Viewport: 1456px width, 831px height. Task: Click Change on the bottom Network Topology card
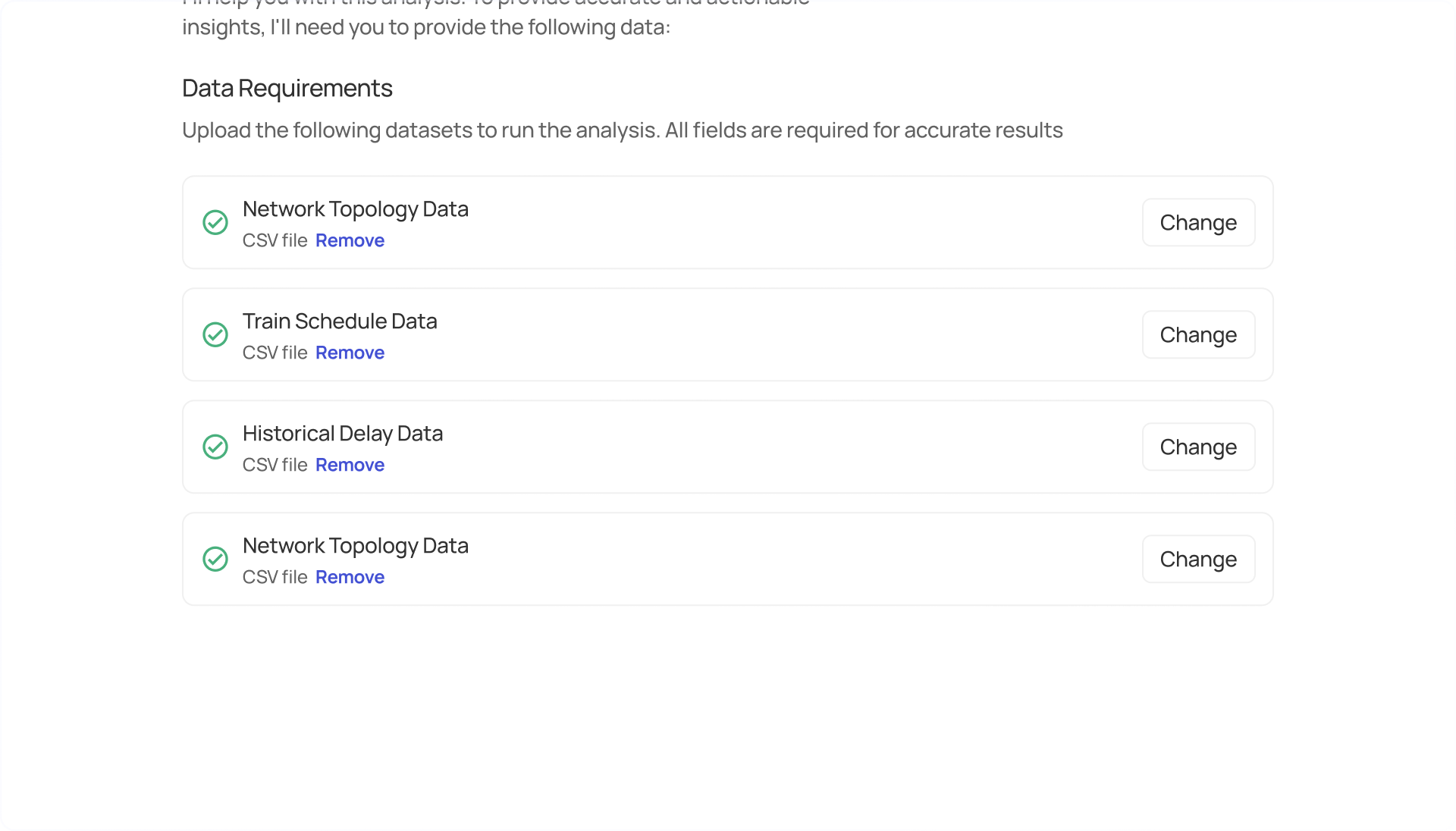(1198, 559)
